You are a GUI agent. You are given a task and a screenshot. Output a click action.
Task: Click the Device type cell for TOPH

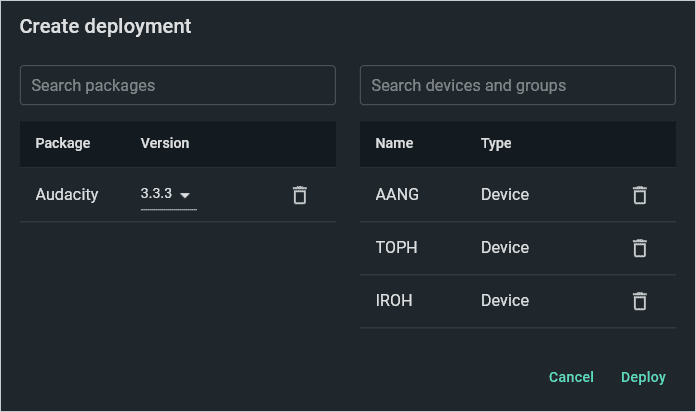(x=505, y=248)
